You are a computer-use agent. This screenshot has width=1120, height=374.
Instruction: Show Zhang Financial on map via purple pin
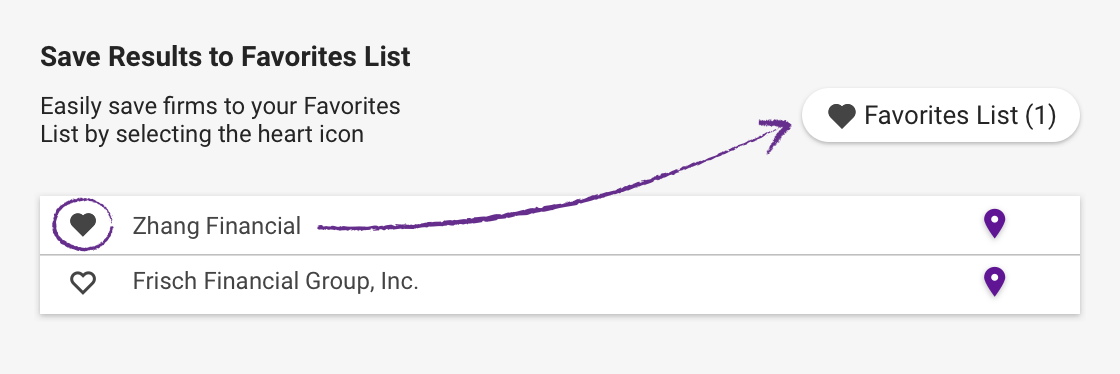click(x=994, y=224)
